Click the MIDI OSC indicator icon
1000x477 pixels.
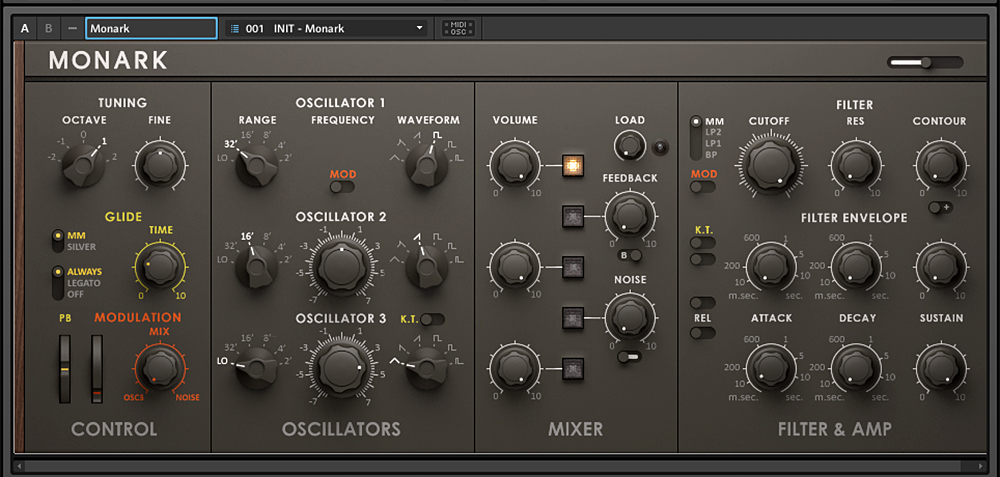coord(458,28)
